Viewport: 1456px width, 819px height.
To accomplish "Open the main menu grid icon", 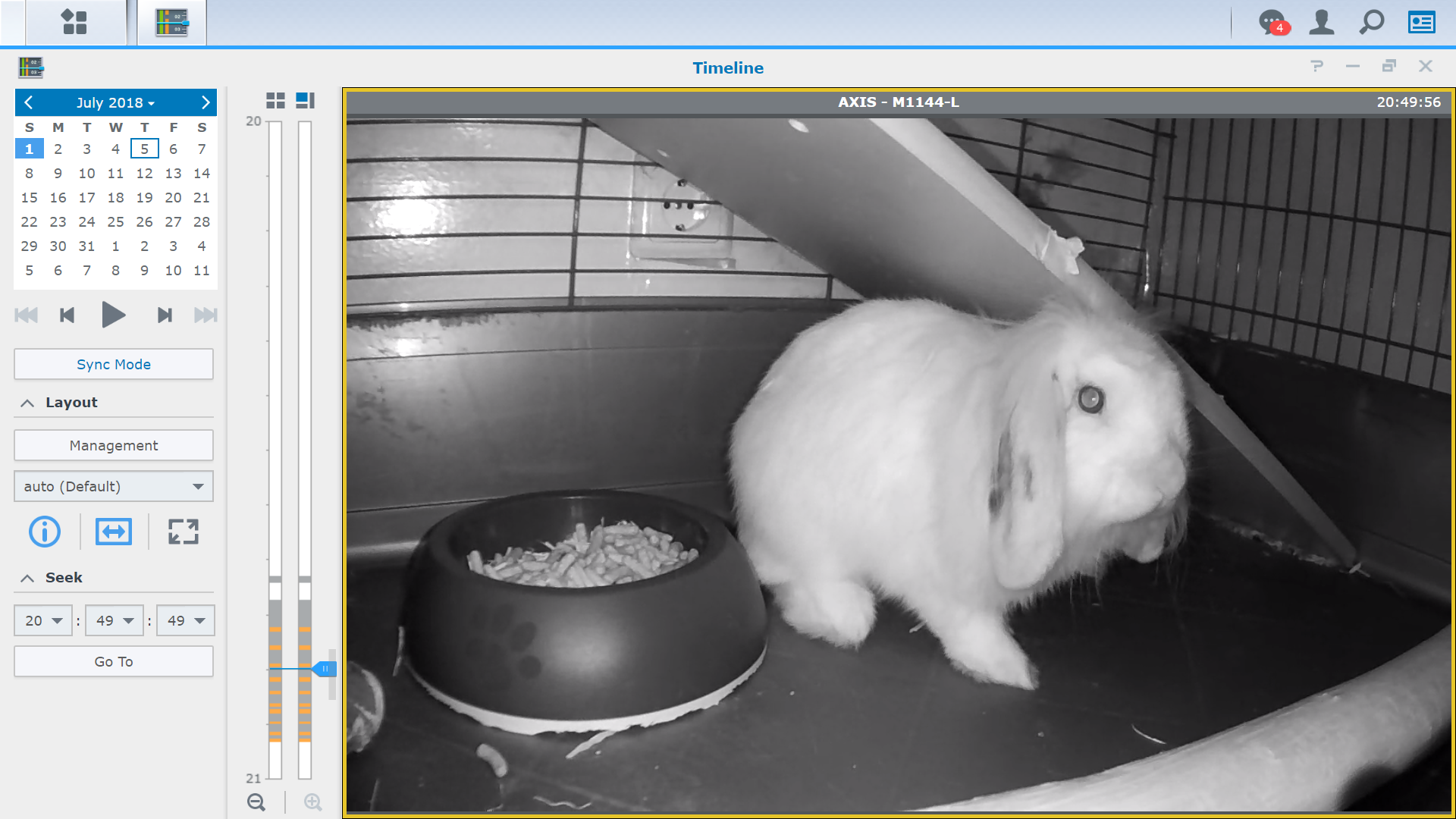I will point(74,22).
